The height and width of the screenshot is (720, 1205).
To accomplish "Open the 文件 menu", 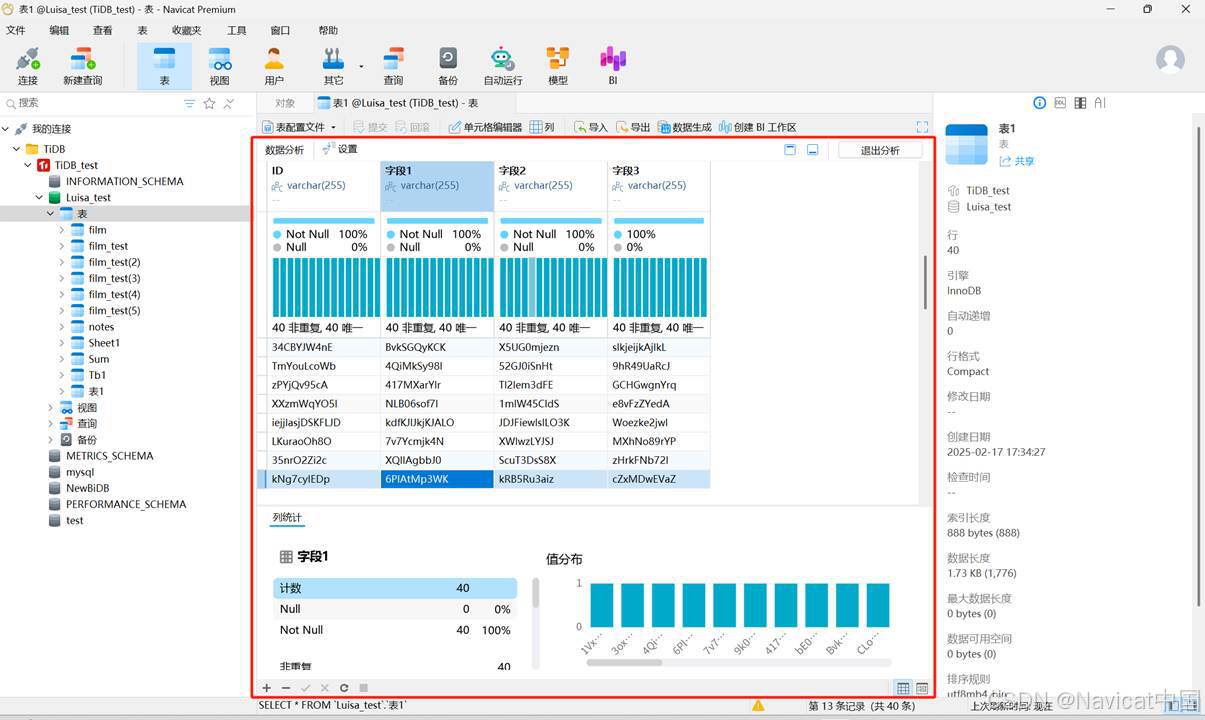I will [15, 31].
